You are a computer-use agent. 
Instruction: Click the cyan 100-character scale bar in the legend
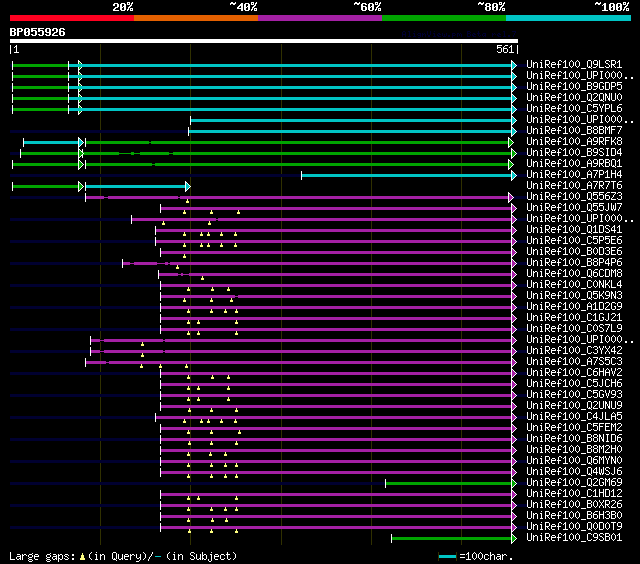[447, 556]
